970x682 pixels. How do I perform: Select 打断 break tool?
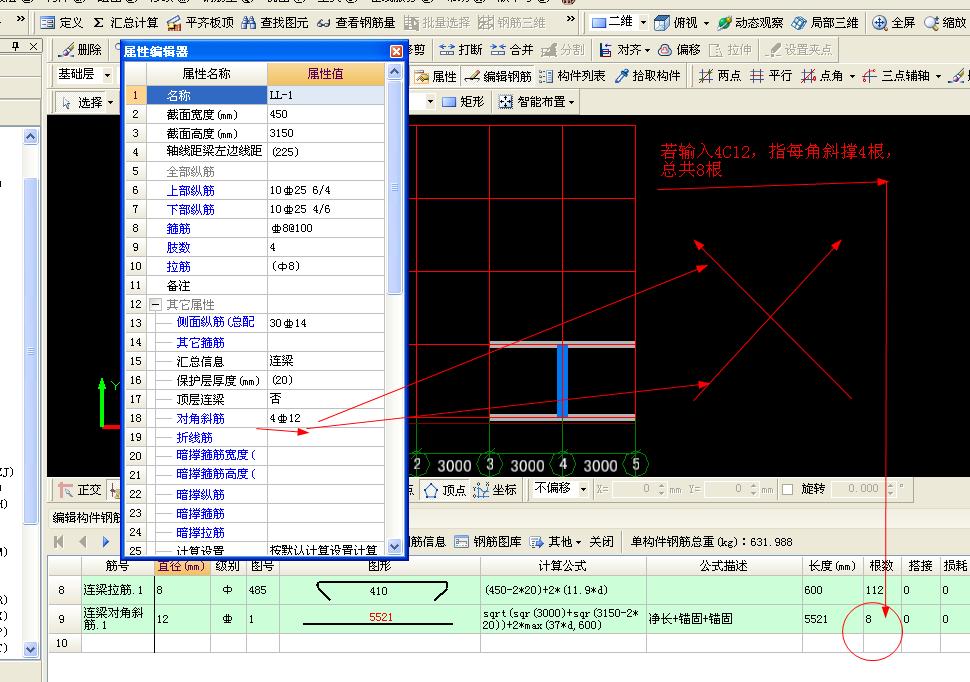[x=460, y=50]
